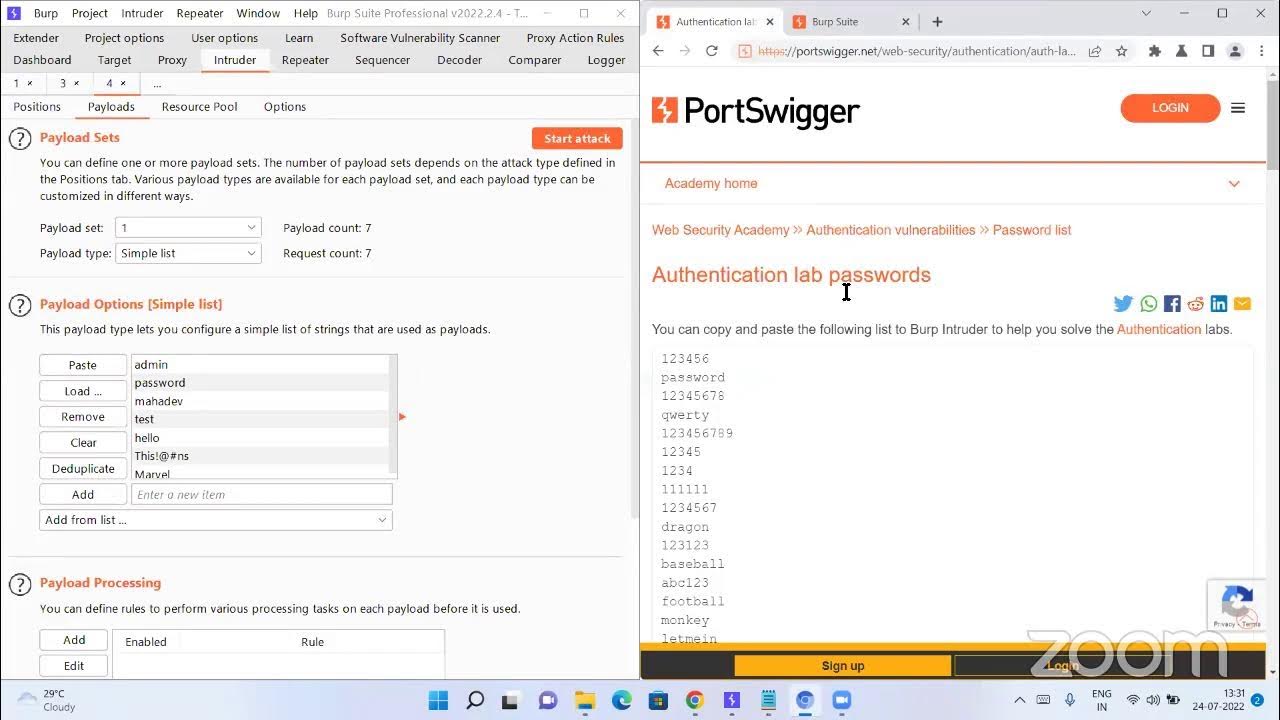Open new Chrome tab plus button
Screen dimensions: 1280x720
pyautogui.click(x=937, y=21)
